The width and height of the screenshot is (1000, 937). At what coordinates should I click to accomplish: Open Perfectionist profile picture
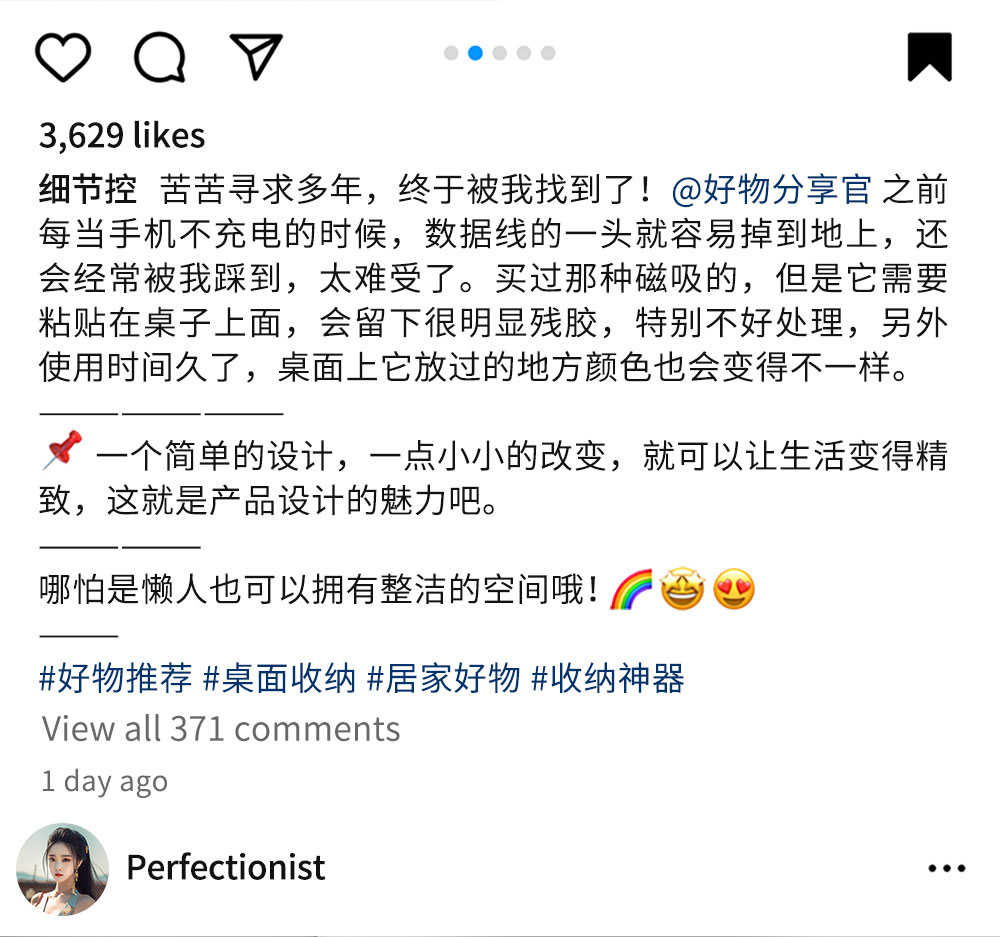pos(62,869)
